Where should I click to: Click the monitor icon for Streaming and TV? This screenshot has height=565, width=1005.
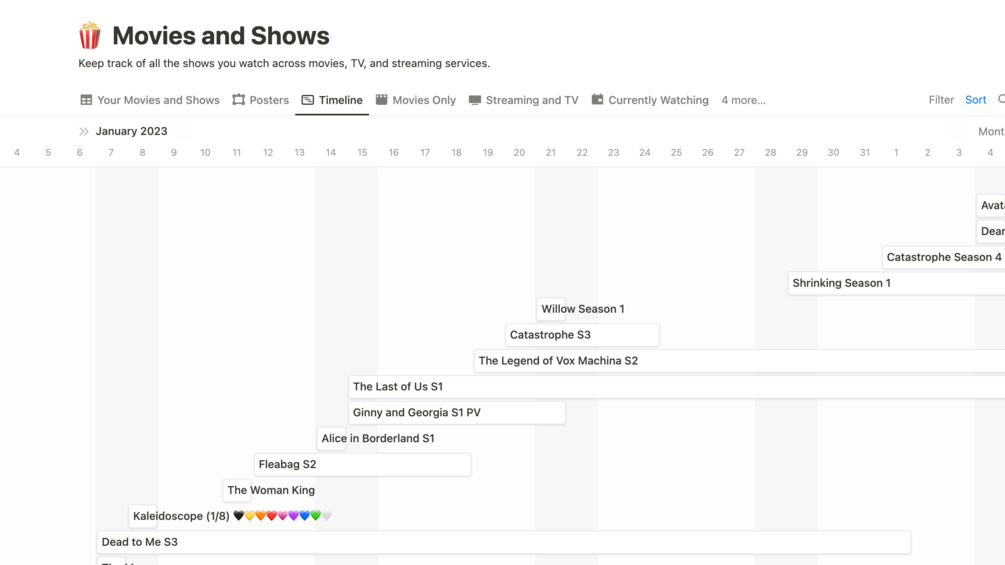[474, 100]
